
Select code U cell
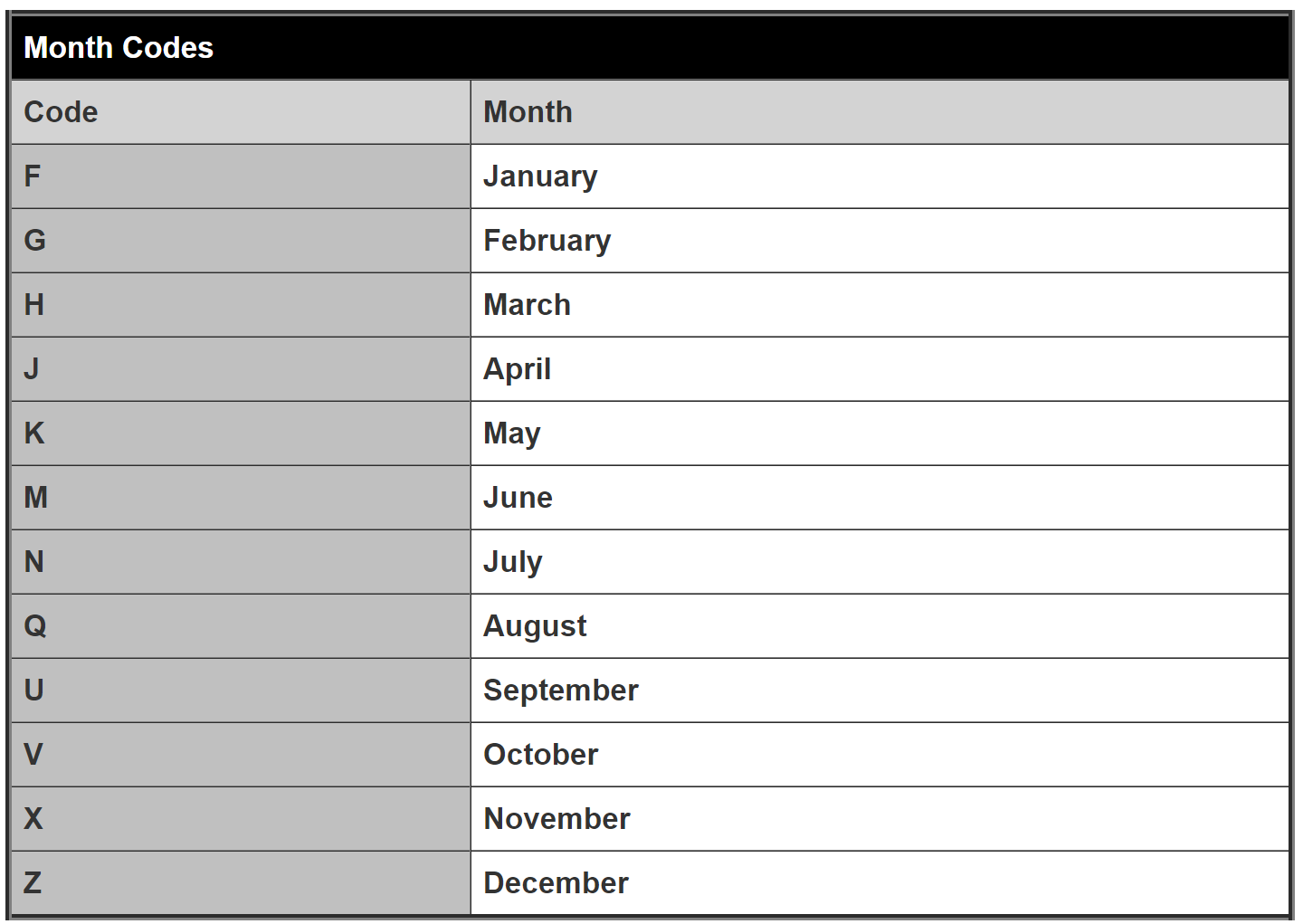click(x=34, y=691)
